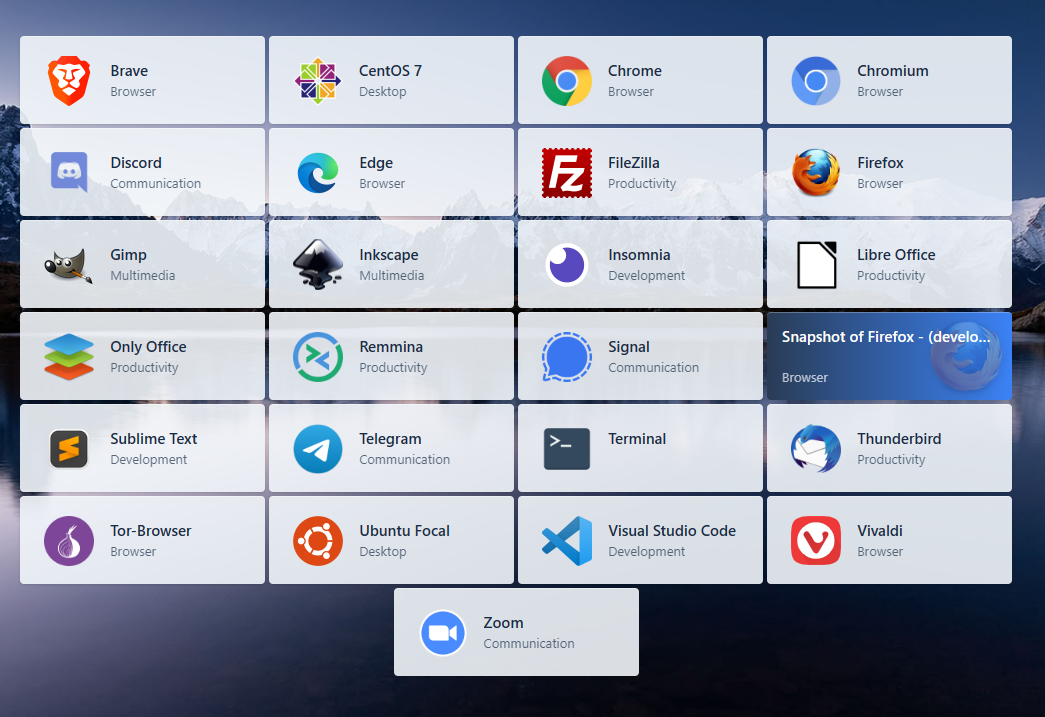Click the Zoom camera icon
Screen dimensions: 1045x717
[443, 633]
